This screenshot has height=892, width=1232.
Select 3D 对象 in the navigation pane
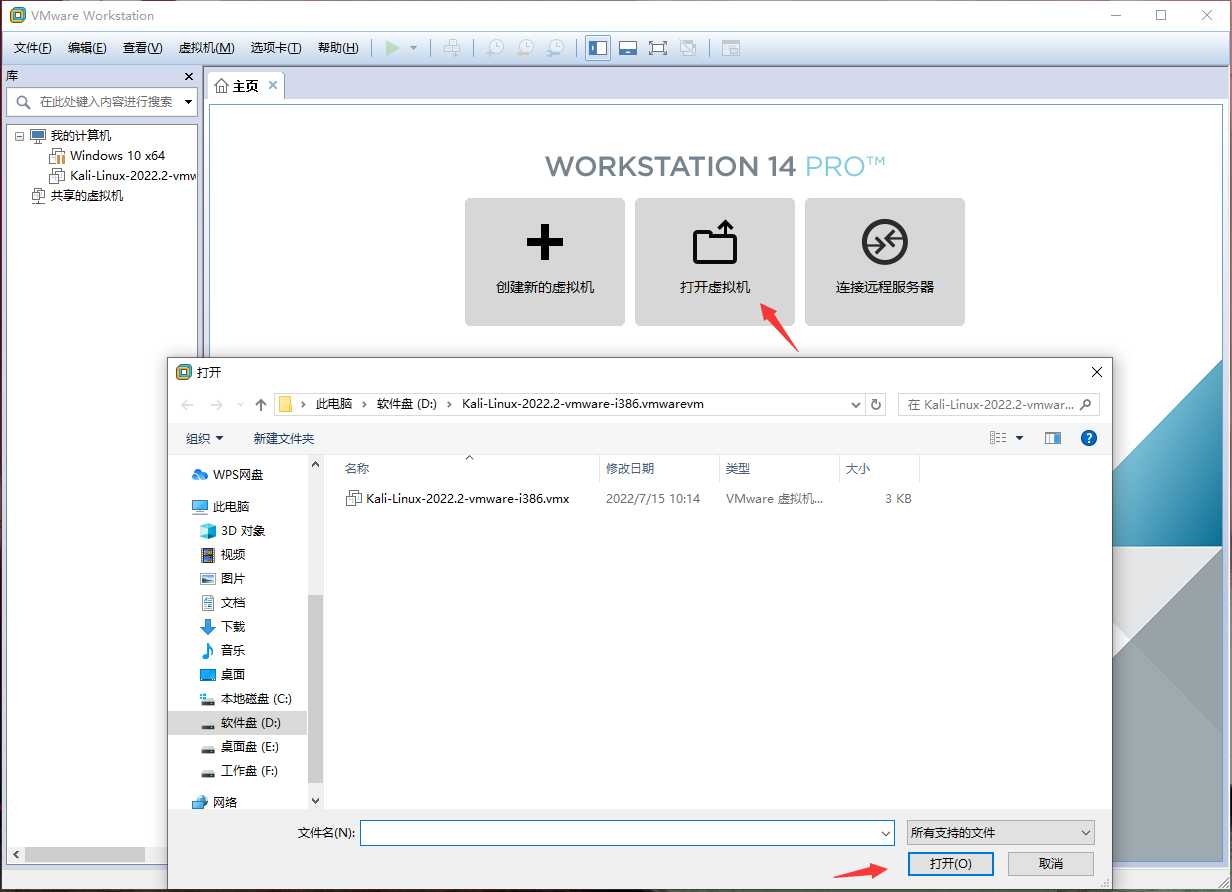[243, 530]
